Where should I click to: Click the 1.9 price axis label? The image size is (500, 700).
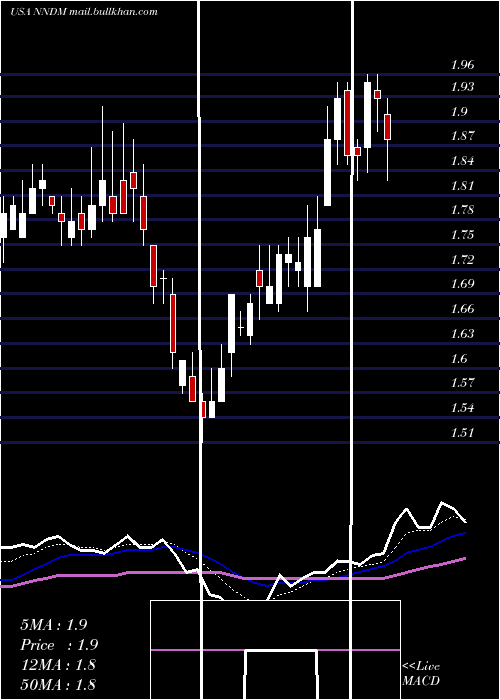[x=459, y=112]
